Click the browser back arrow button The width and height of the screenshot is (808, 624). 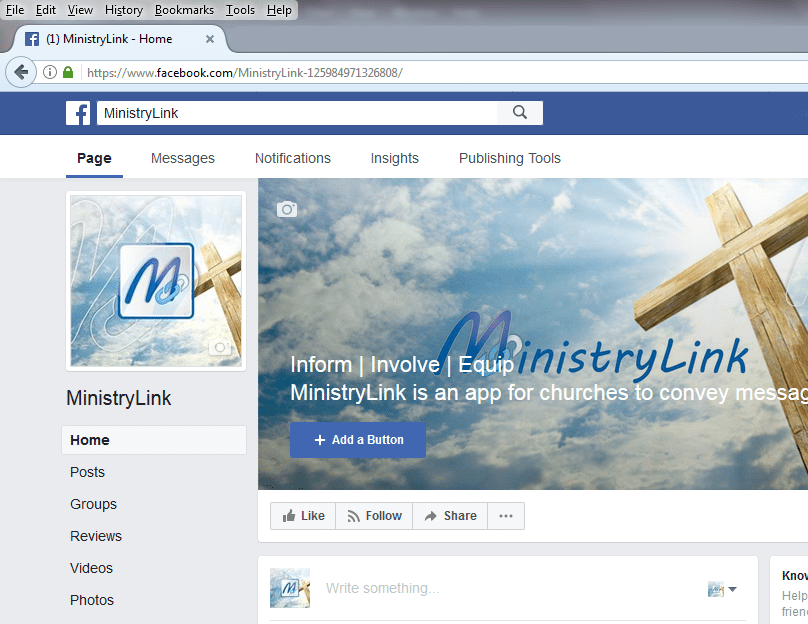(21, 72)
